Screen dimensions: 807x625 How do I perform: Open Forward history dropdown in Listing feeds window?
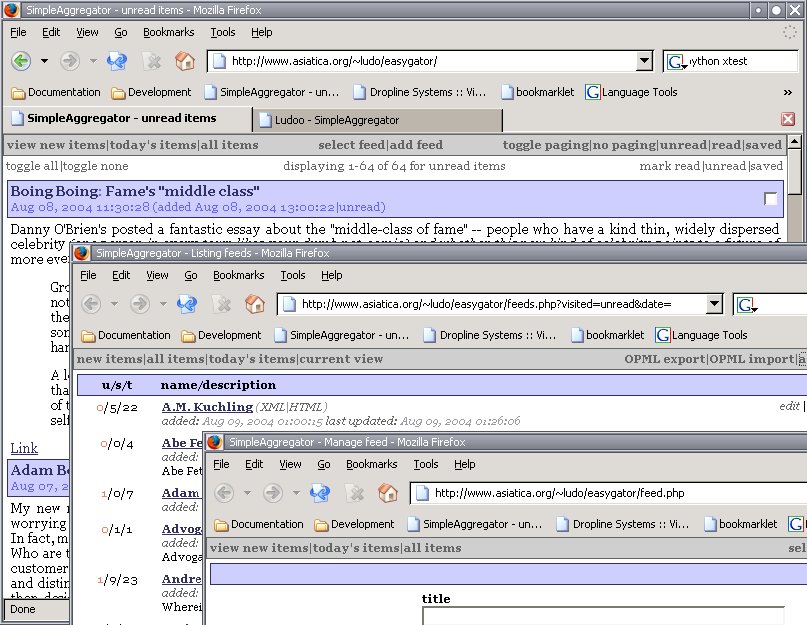coord(163,304)
